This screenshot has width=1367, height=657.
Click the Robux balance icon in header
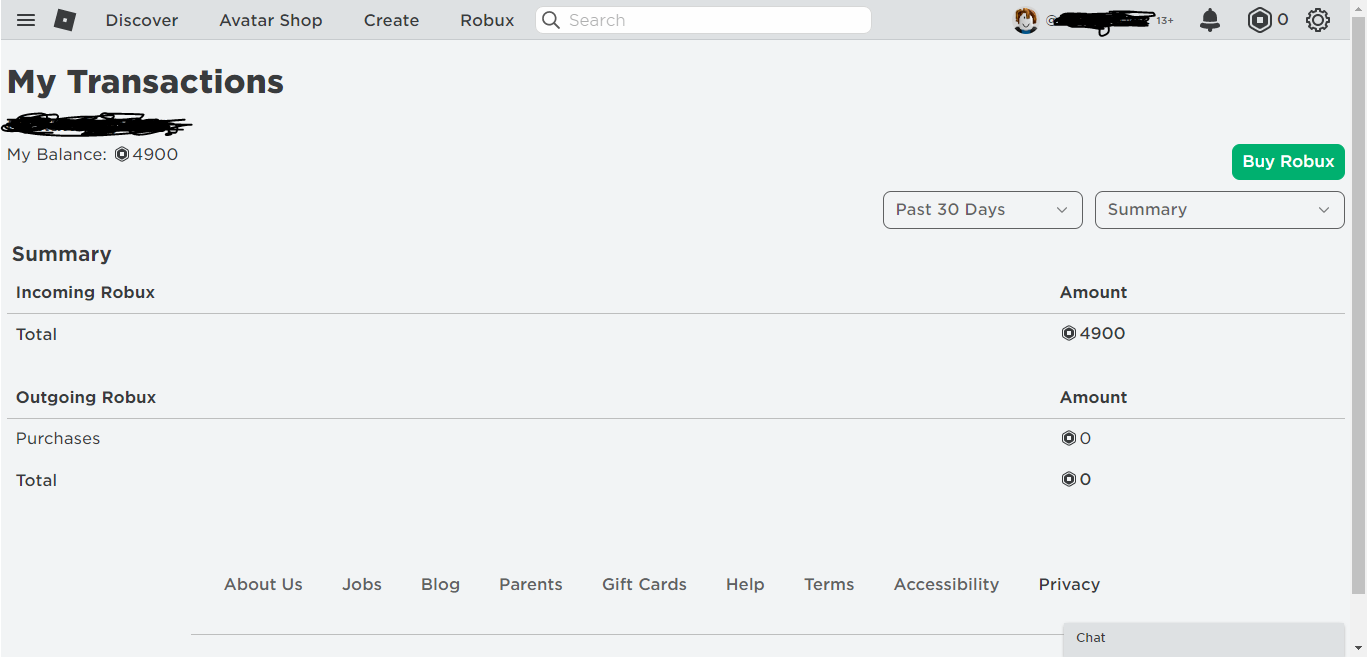point(1259,20)
